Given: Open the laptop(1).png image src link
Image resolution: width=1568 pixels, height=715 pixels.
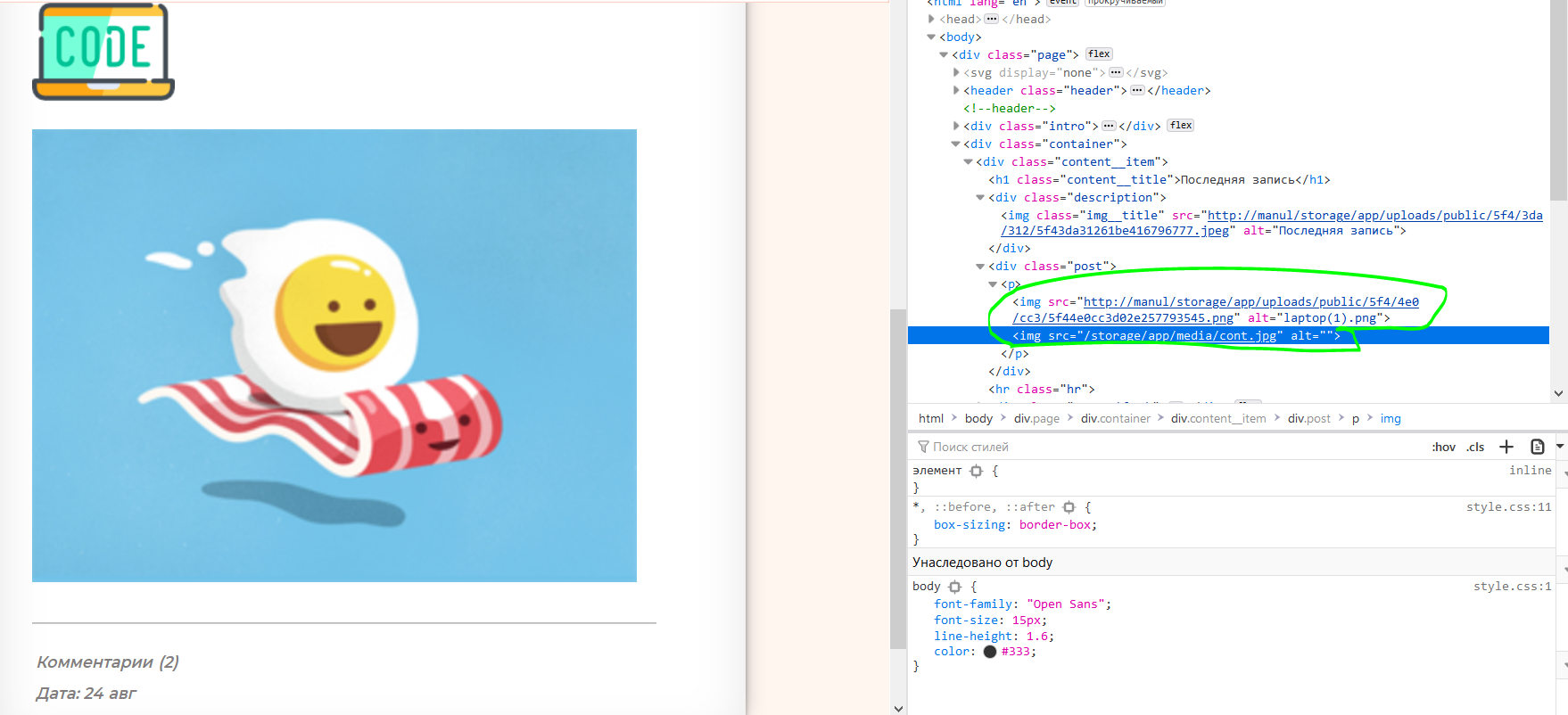Looking at the screenshot, I should click(1216, 309).
